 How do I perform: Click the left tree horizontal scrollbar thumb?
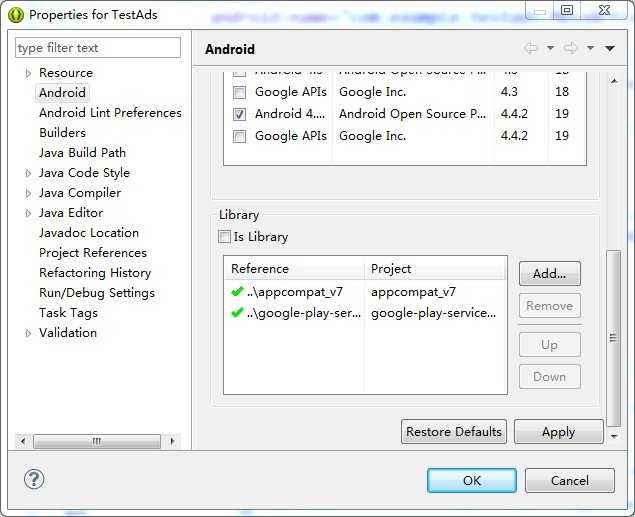click(97, 441)
